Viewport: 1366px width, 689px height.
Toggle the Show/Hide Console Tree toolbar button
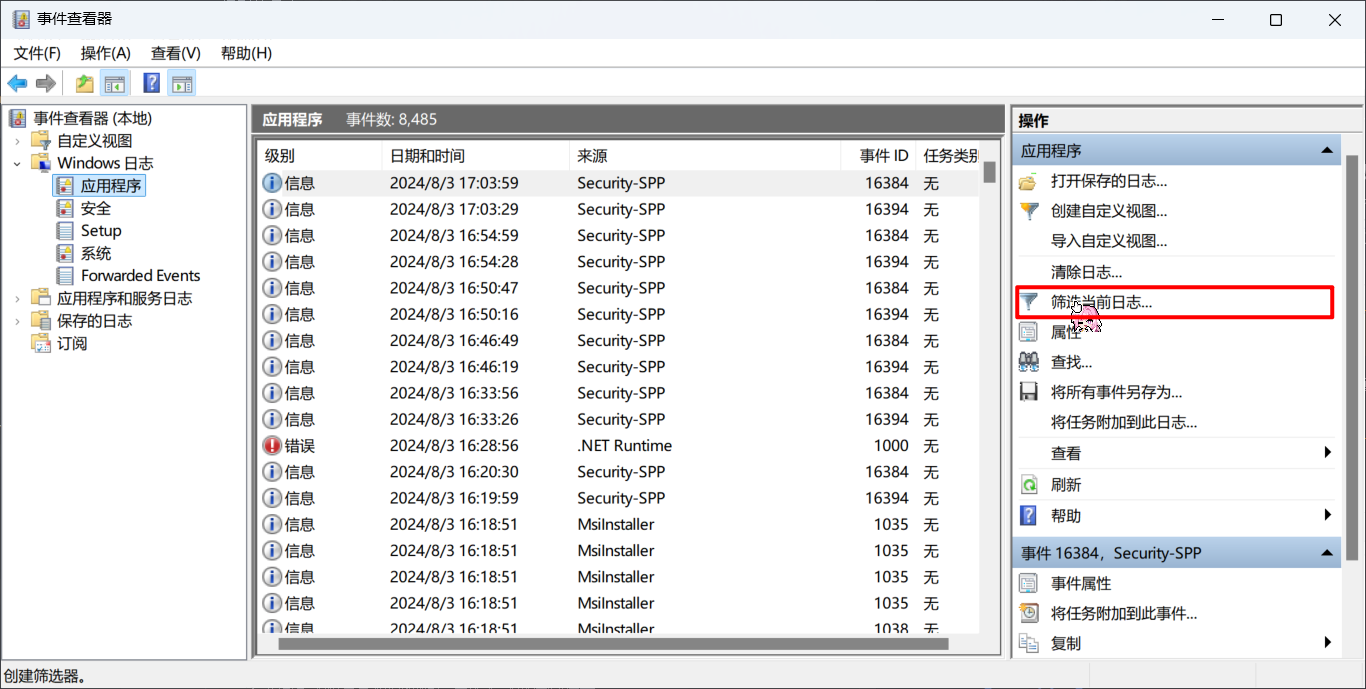115,83
